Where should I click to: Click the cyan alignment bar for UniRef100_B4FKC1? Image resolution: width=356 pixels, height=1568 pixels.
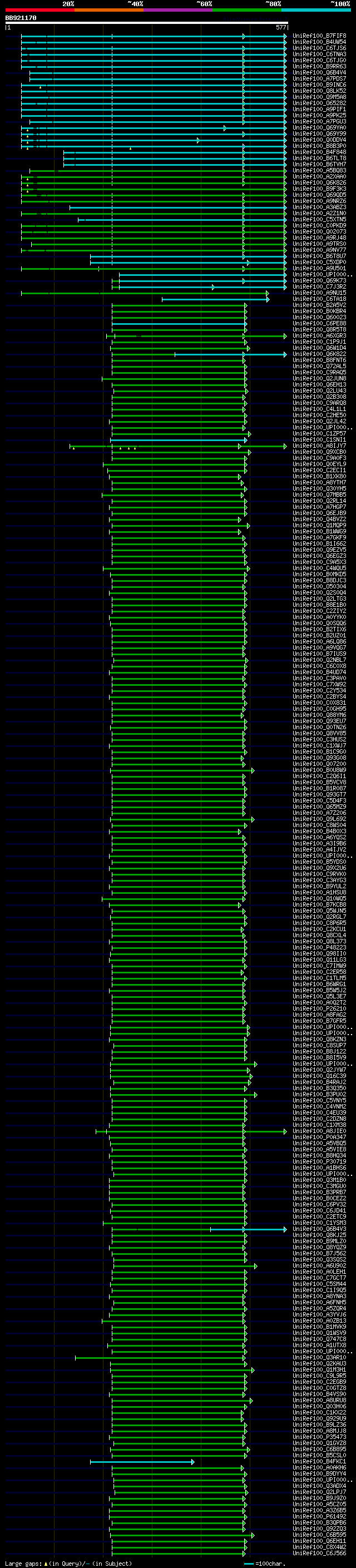coord(142,1461)
